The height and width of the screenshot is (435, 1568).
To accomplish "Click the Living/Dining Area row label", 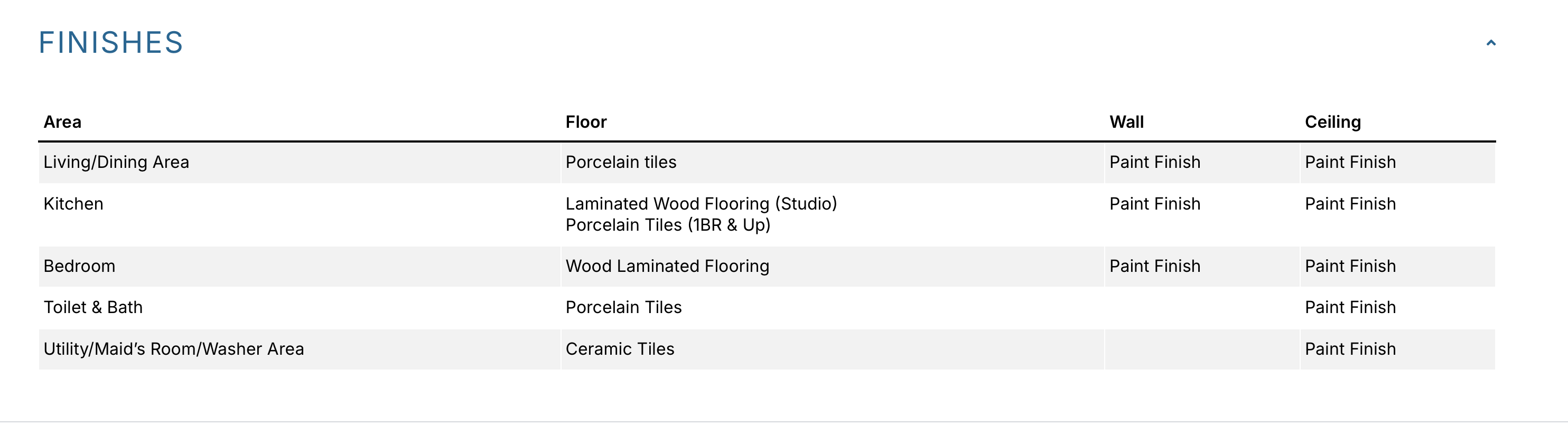I will click(116, 162).
